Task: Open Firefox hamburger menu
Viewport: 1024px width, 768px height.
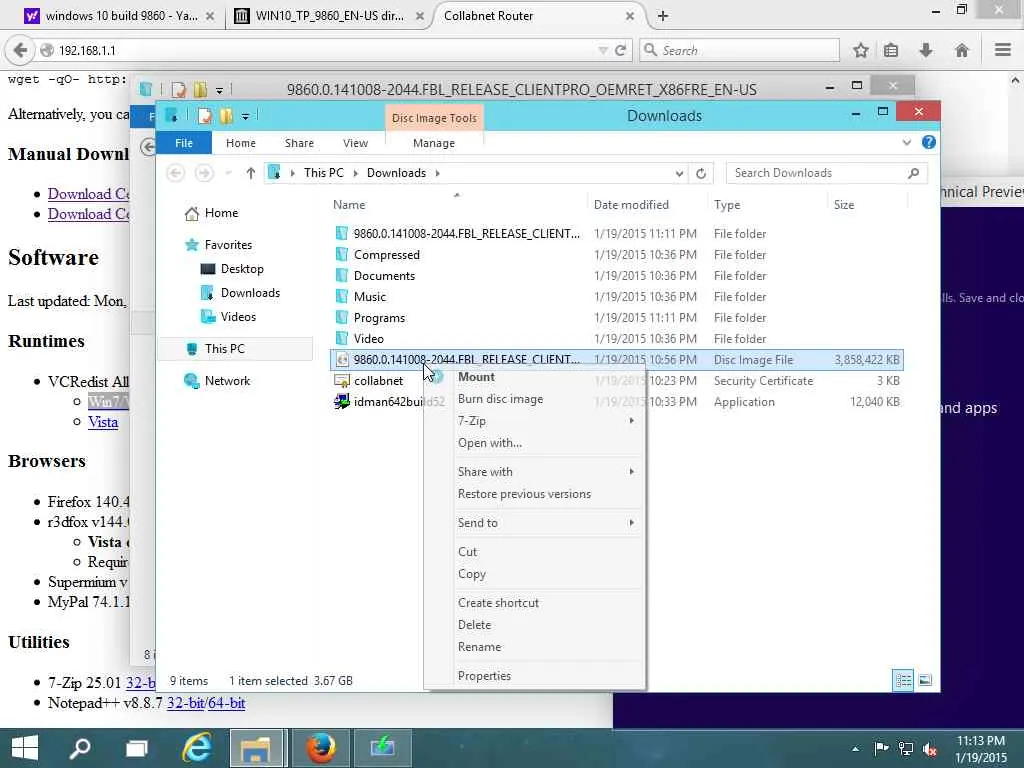Action: pos(1003,50)
